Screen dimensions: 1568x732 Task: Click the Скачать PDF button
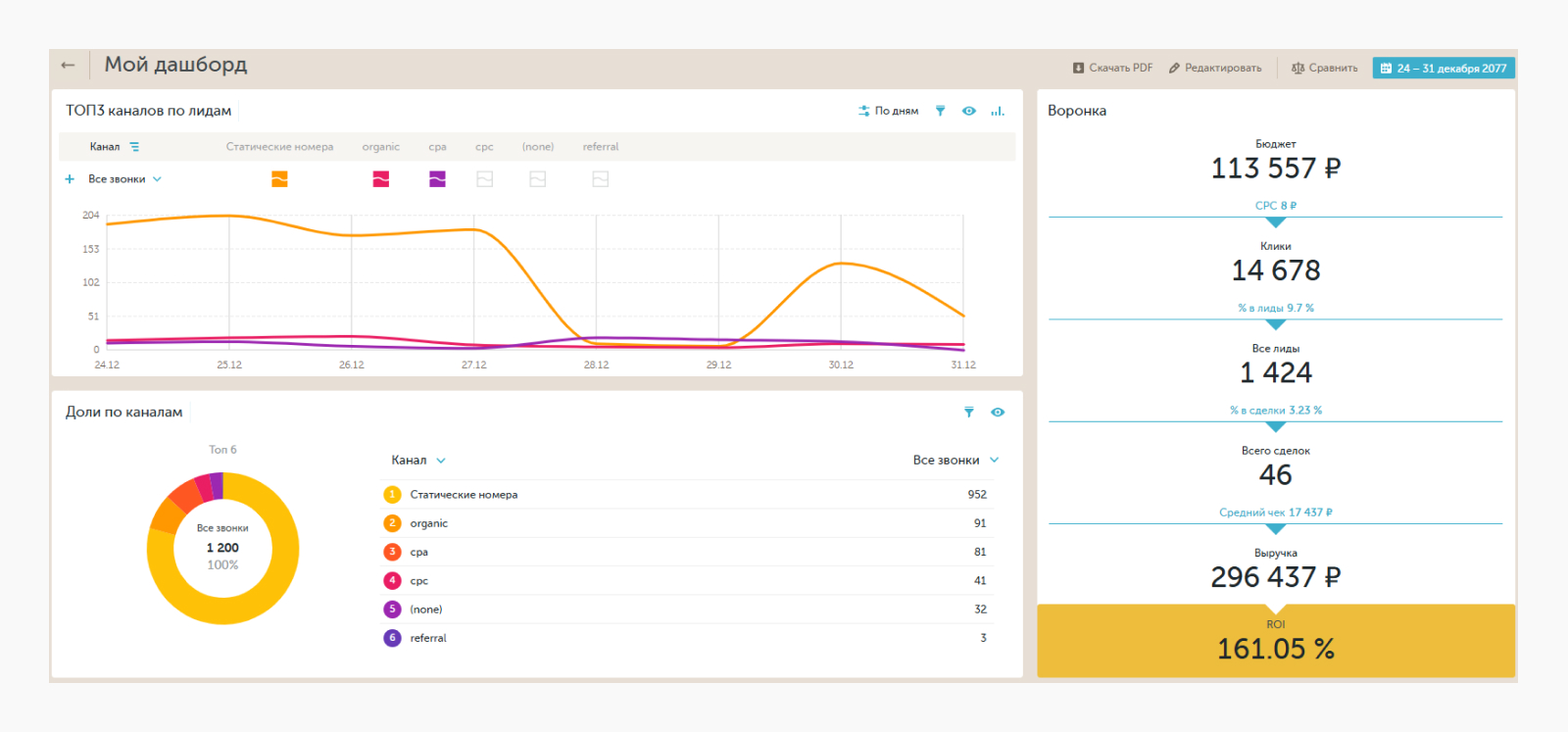coord(1112,68)
